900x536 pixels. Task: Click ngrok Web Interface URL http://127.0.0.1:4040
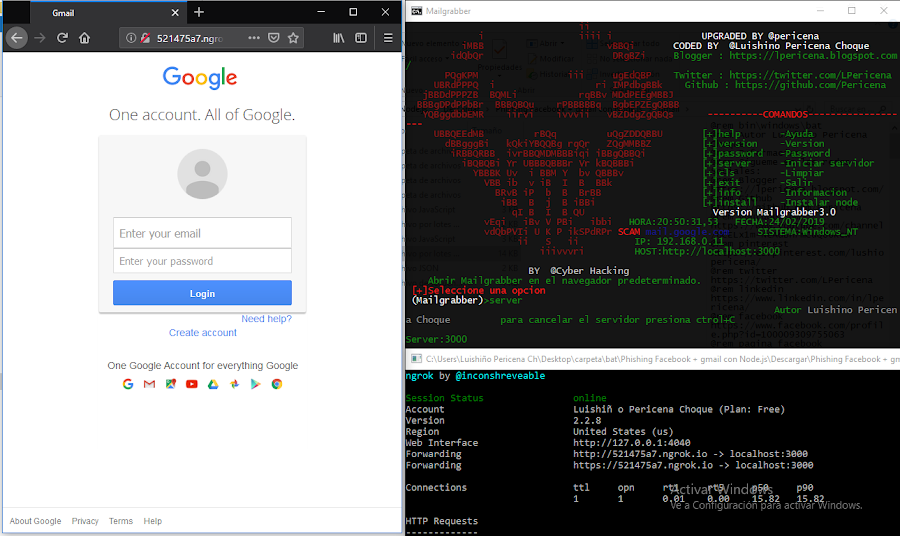point(631,443)
